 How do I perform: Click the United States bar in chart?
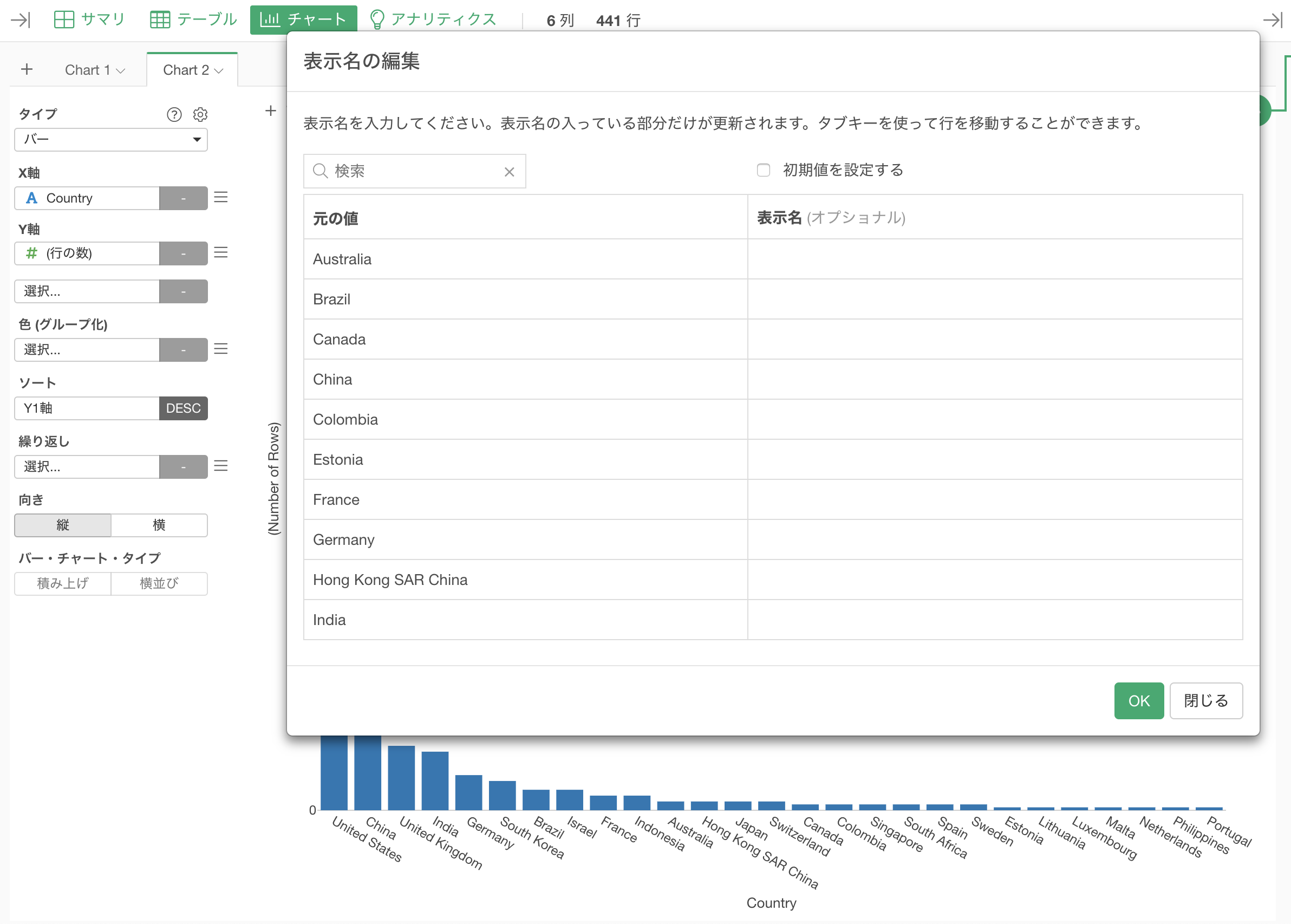tap(335, 773)
